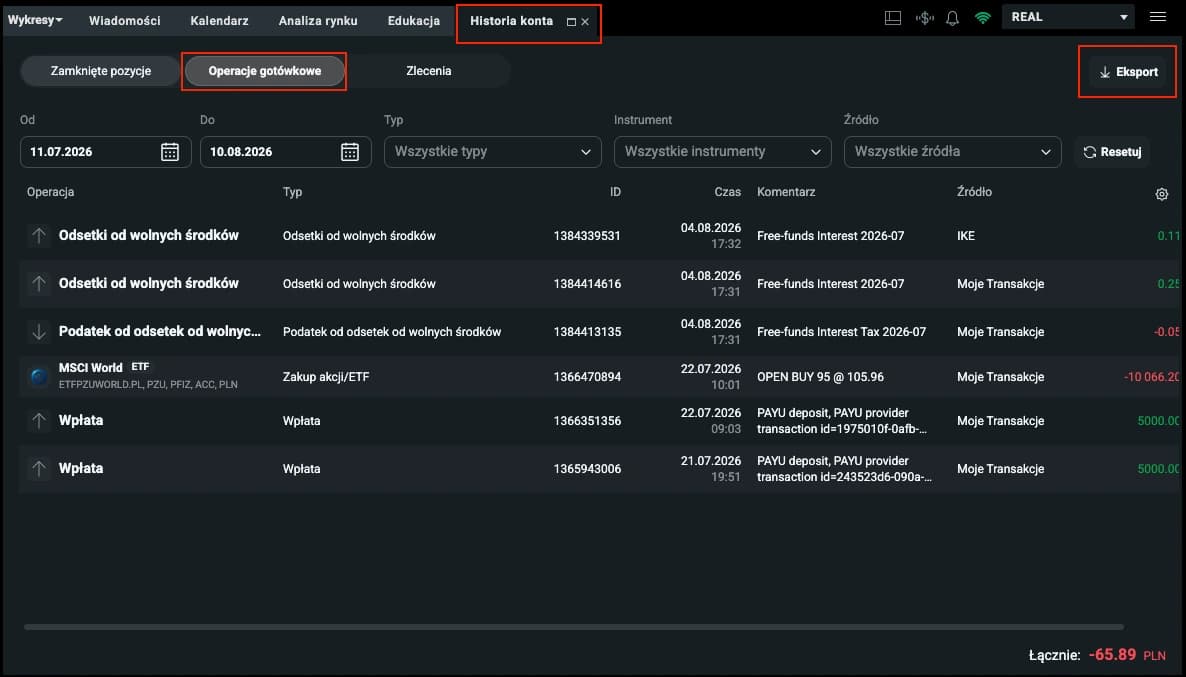
Task: Click the Do date field 10.08.2026
Action: 285,152
